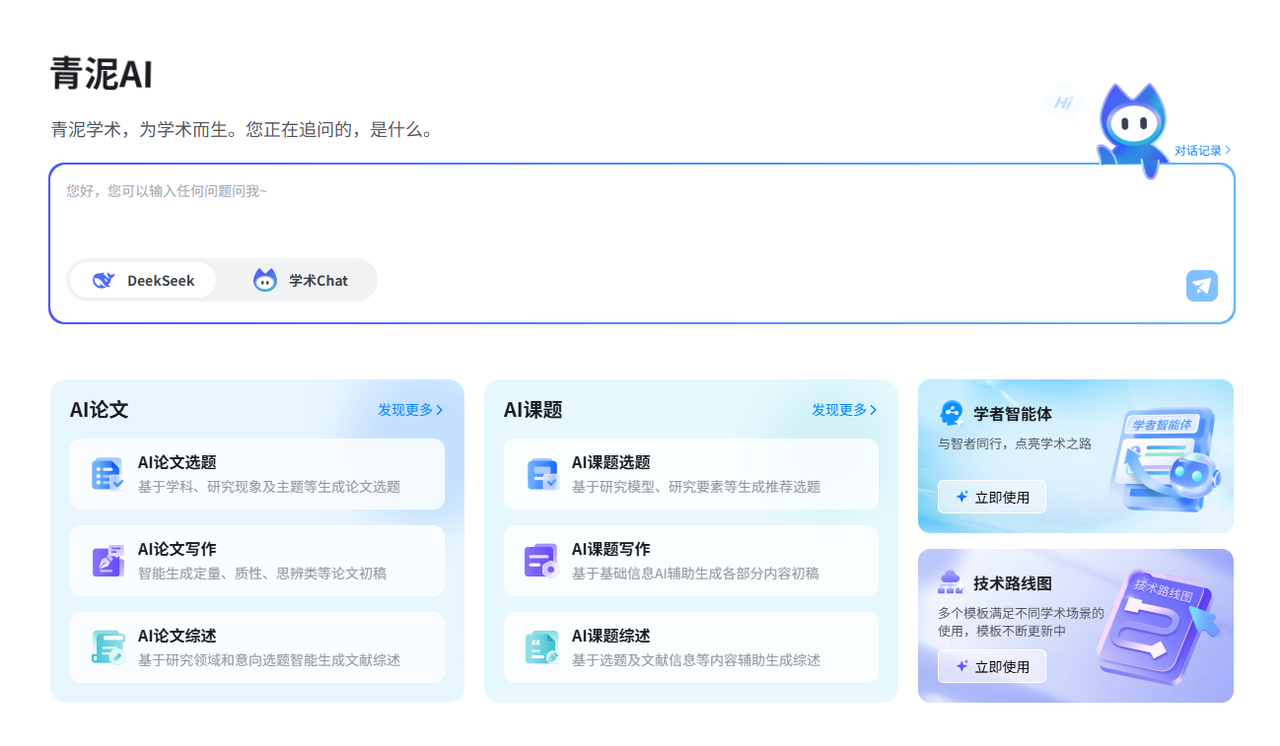Open the AI课题选题 card title

(x=611, y=462)
